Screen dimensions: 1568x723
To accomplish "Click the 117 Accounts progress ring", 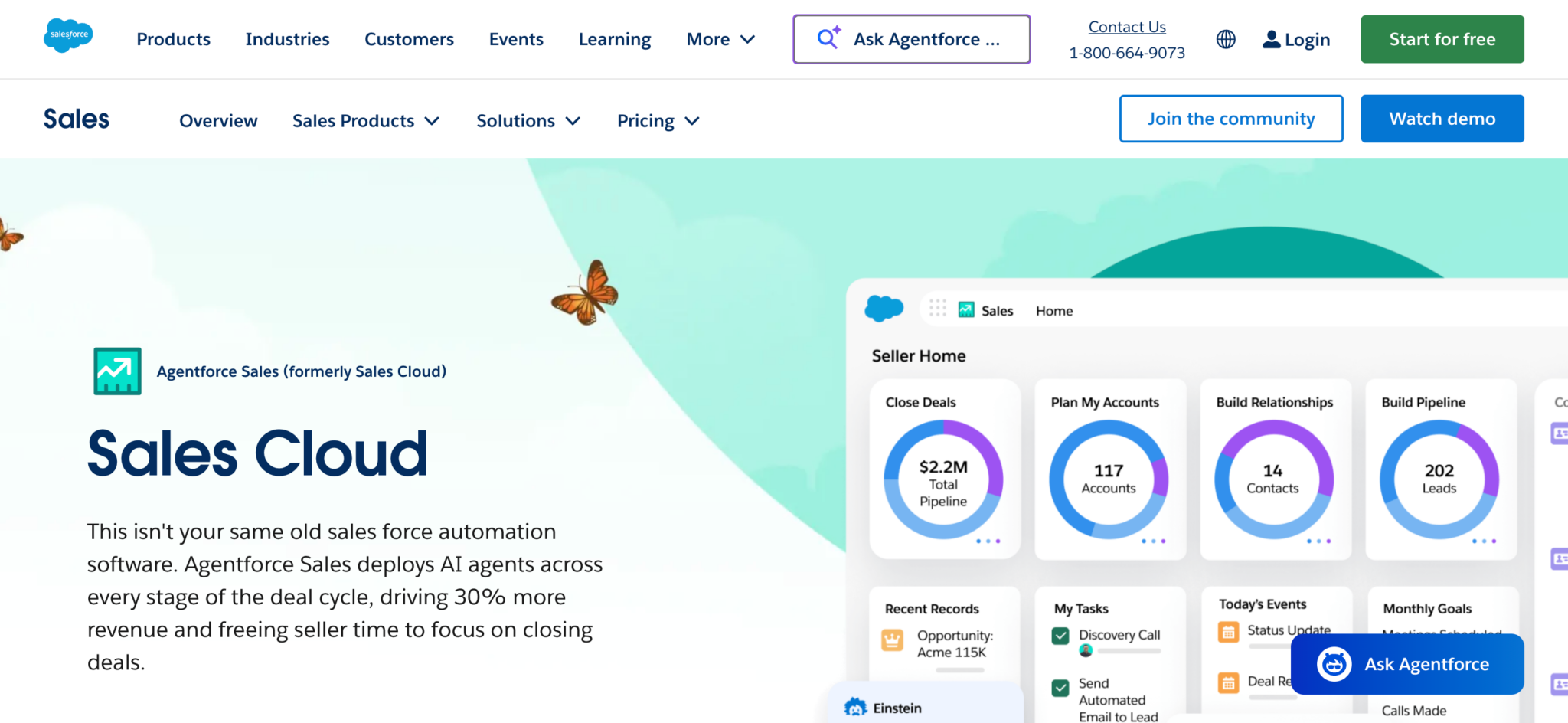I will [x=1109, y=479].
